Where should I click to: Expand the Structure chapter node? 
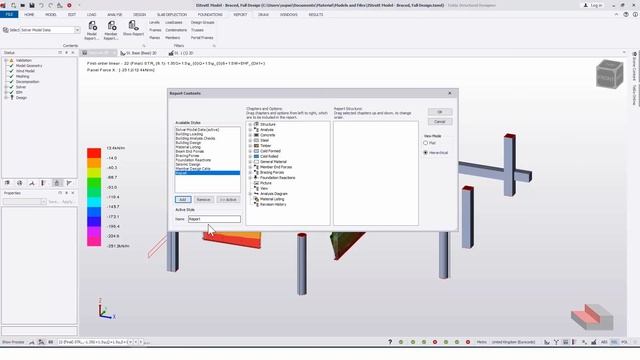pos(250,124)
